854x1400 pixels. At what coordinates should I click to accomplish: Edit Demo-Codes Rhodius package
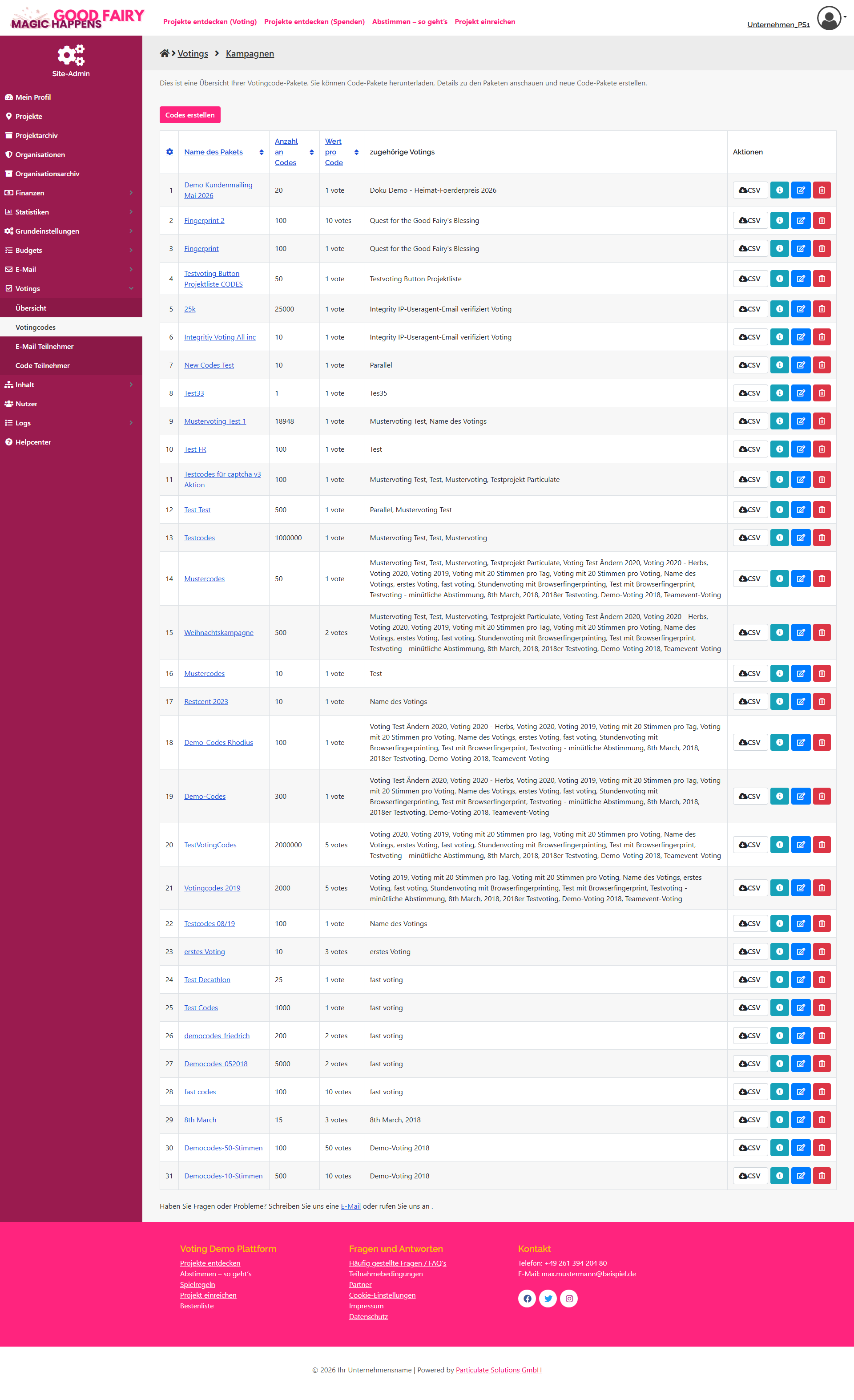coord(801,742)
